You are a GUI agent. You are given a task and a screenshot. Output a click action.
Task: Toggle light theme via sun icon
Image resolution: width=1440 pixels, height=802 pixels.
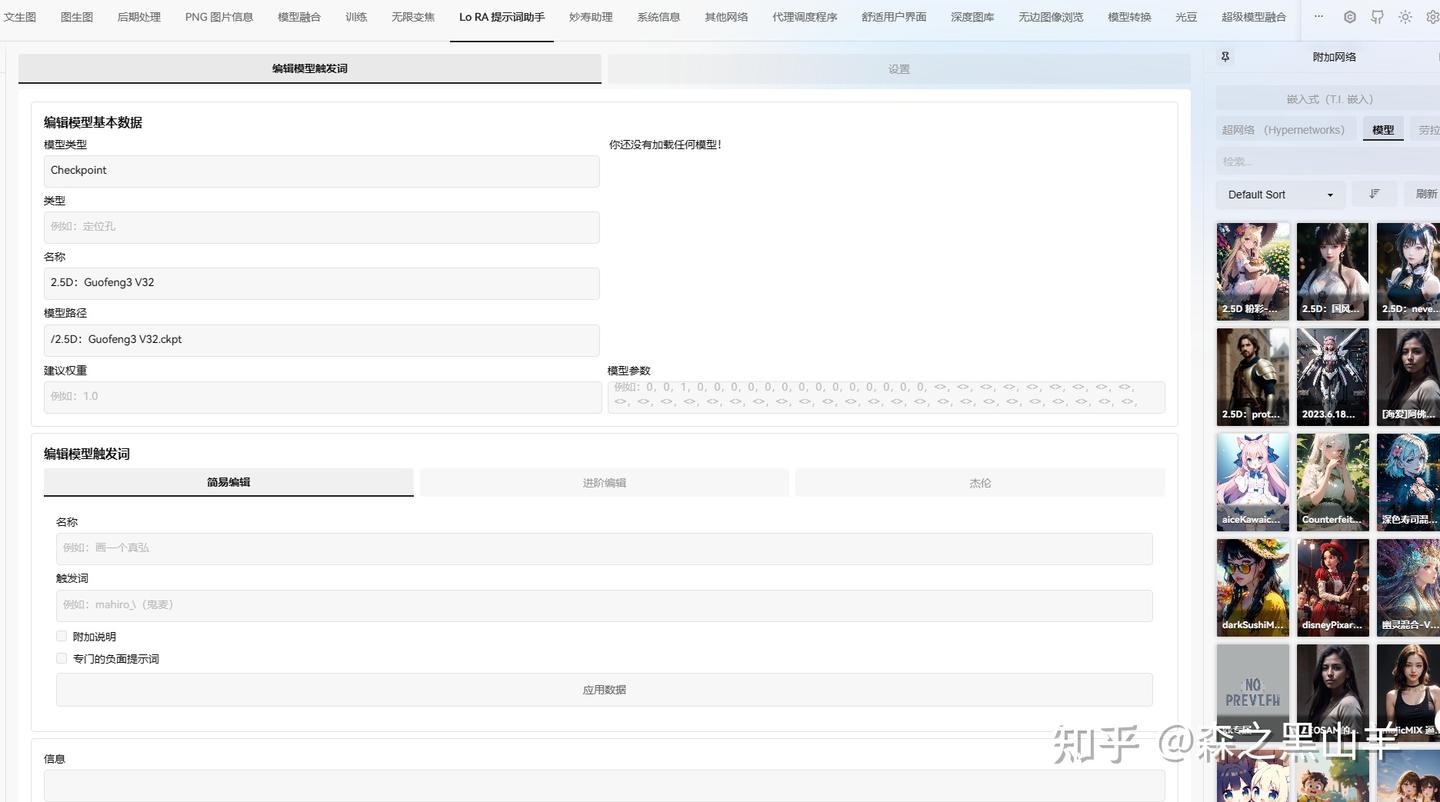tap(1405, 17)
